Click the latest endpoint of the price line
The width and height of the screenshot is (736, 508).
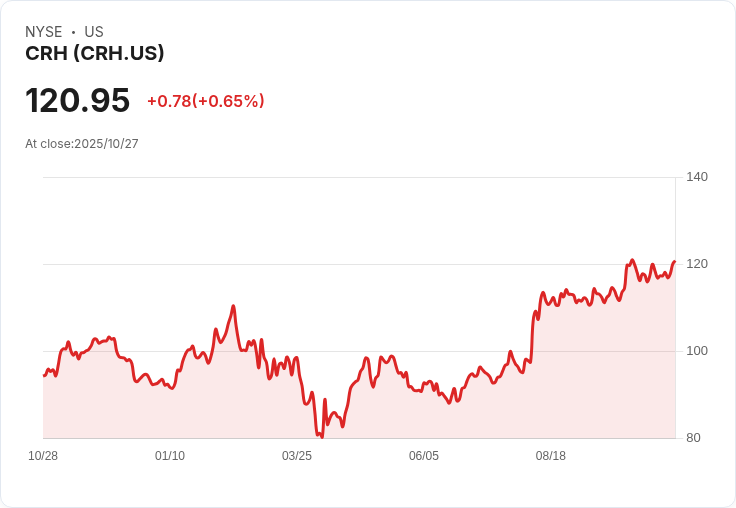click(x=675, y=262)
